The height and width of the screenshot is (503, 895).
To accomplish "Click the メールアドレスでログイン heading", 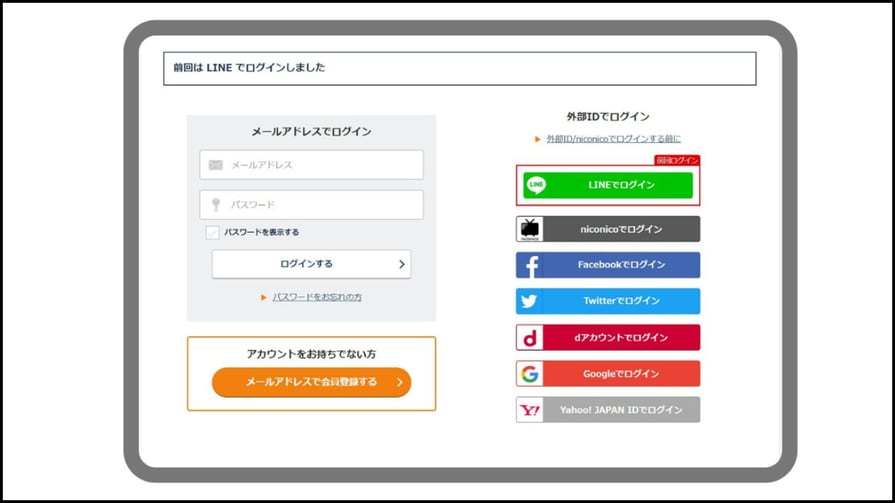I will [312, 132].
